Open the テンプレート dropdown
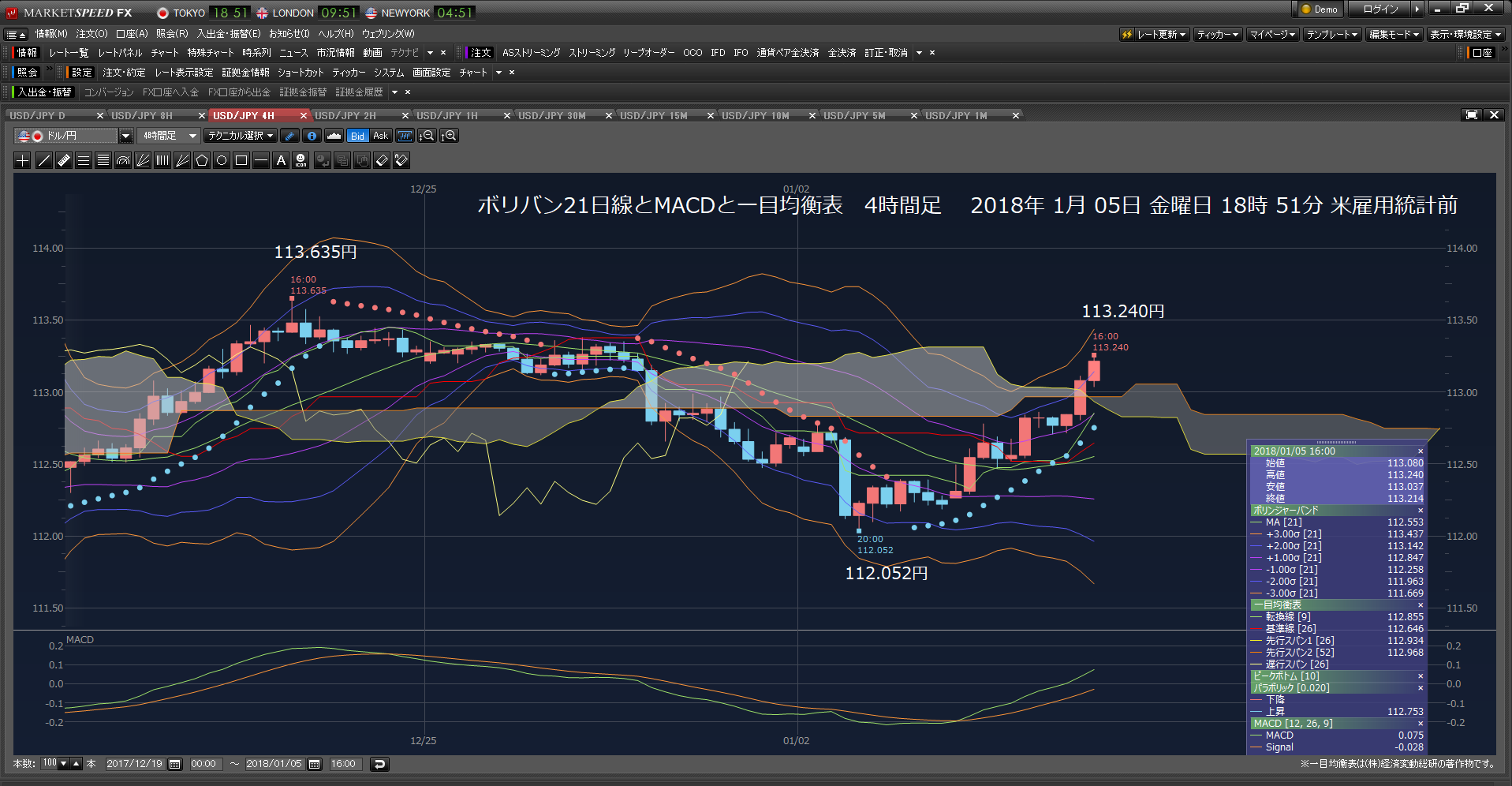The width and height of the screenshot is (1512, 786). (1332, 34)
